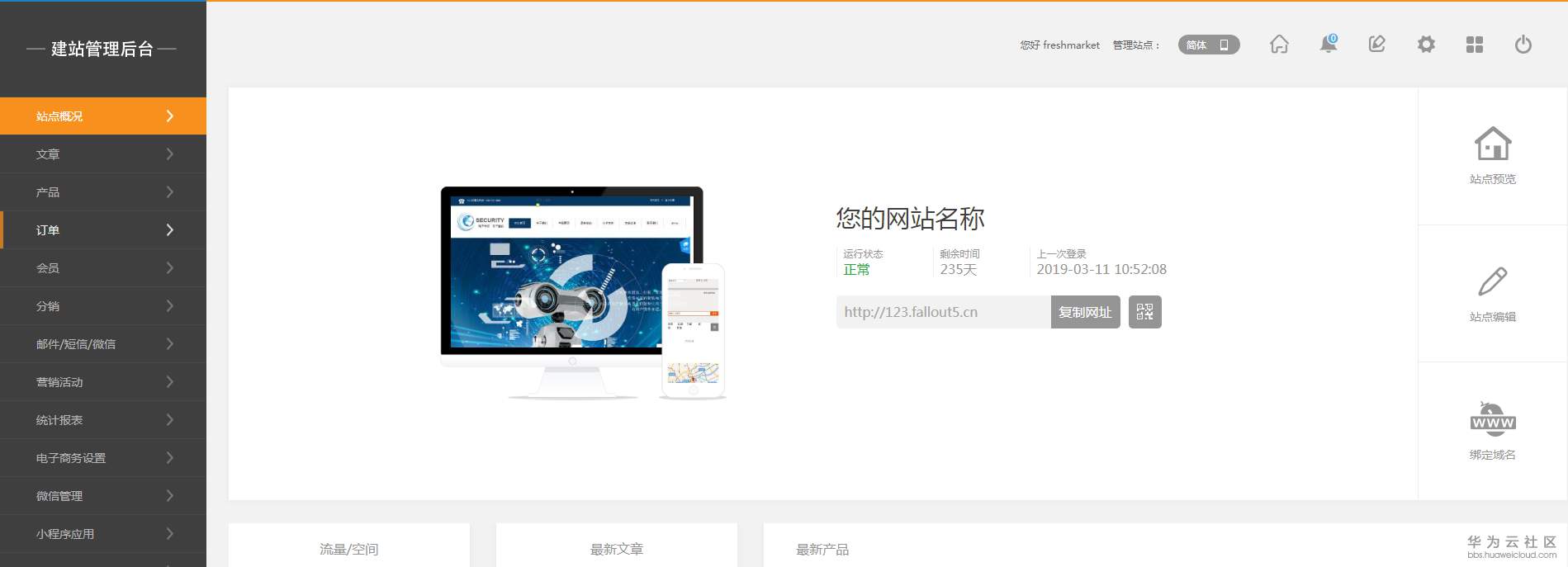Click the 管理站点 label
1568x567 pixels.
pos(1136,45)
